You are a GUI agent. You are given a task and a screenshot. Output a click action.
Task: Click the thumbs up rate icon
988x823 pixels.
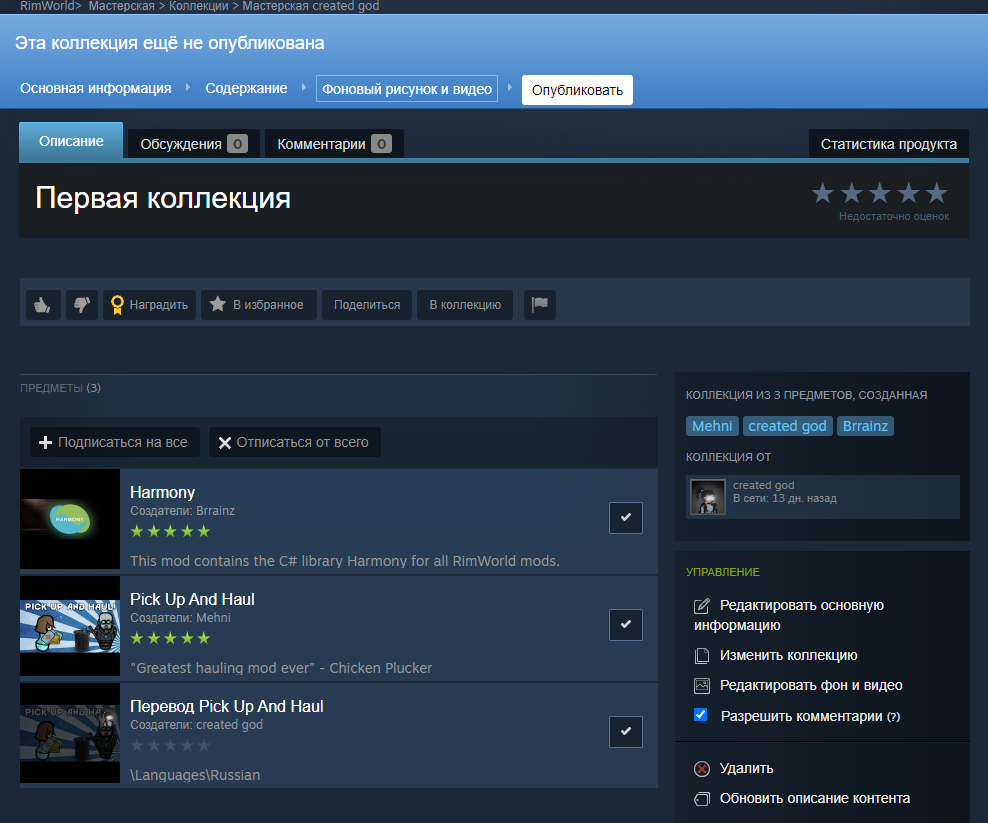[x=43, y=305]
